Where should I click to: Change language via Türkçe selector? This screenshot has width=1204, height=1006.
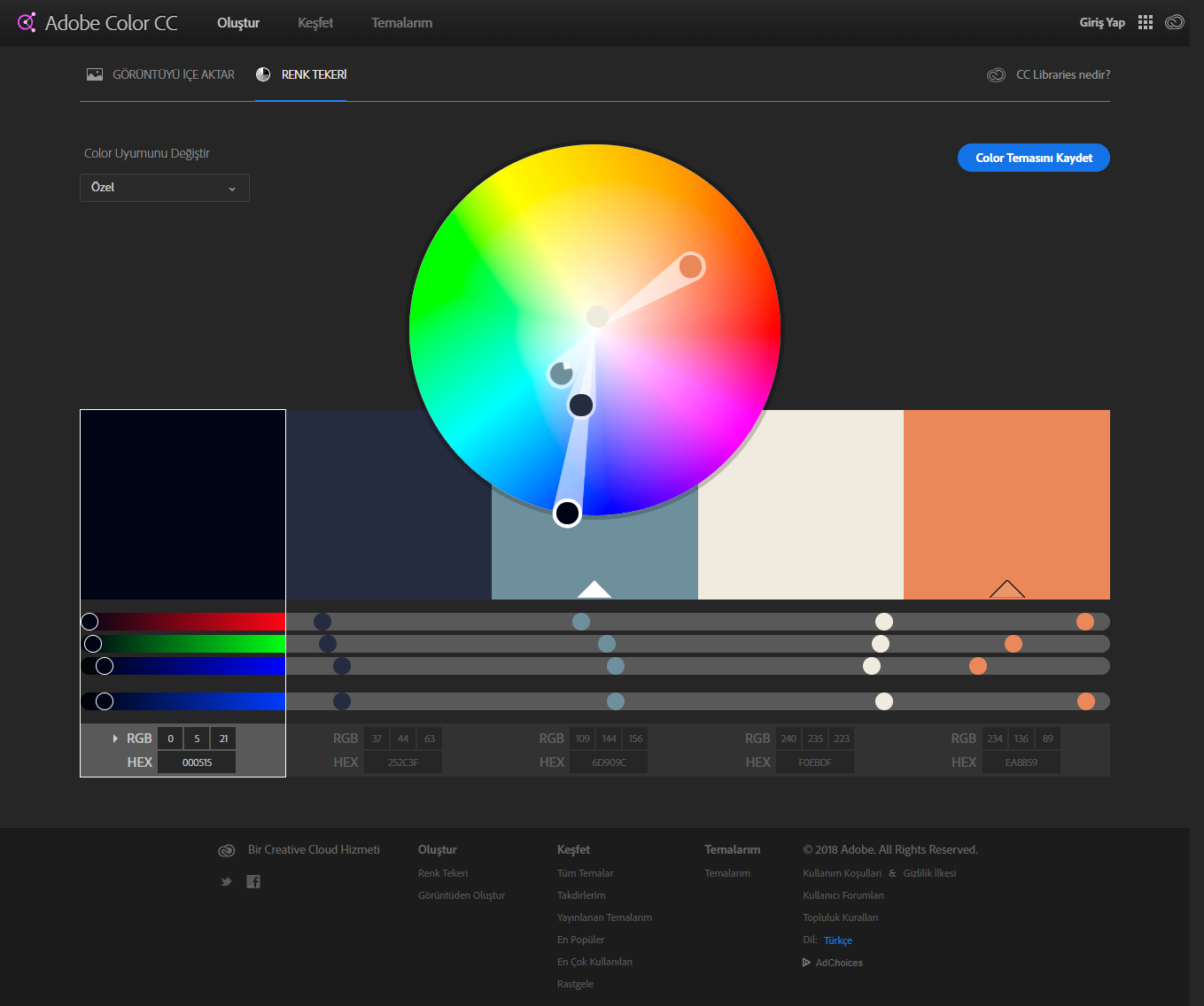838,940
